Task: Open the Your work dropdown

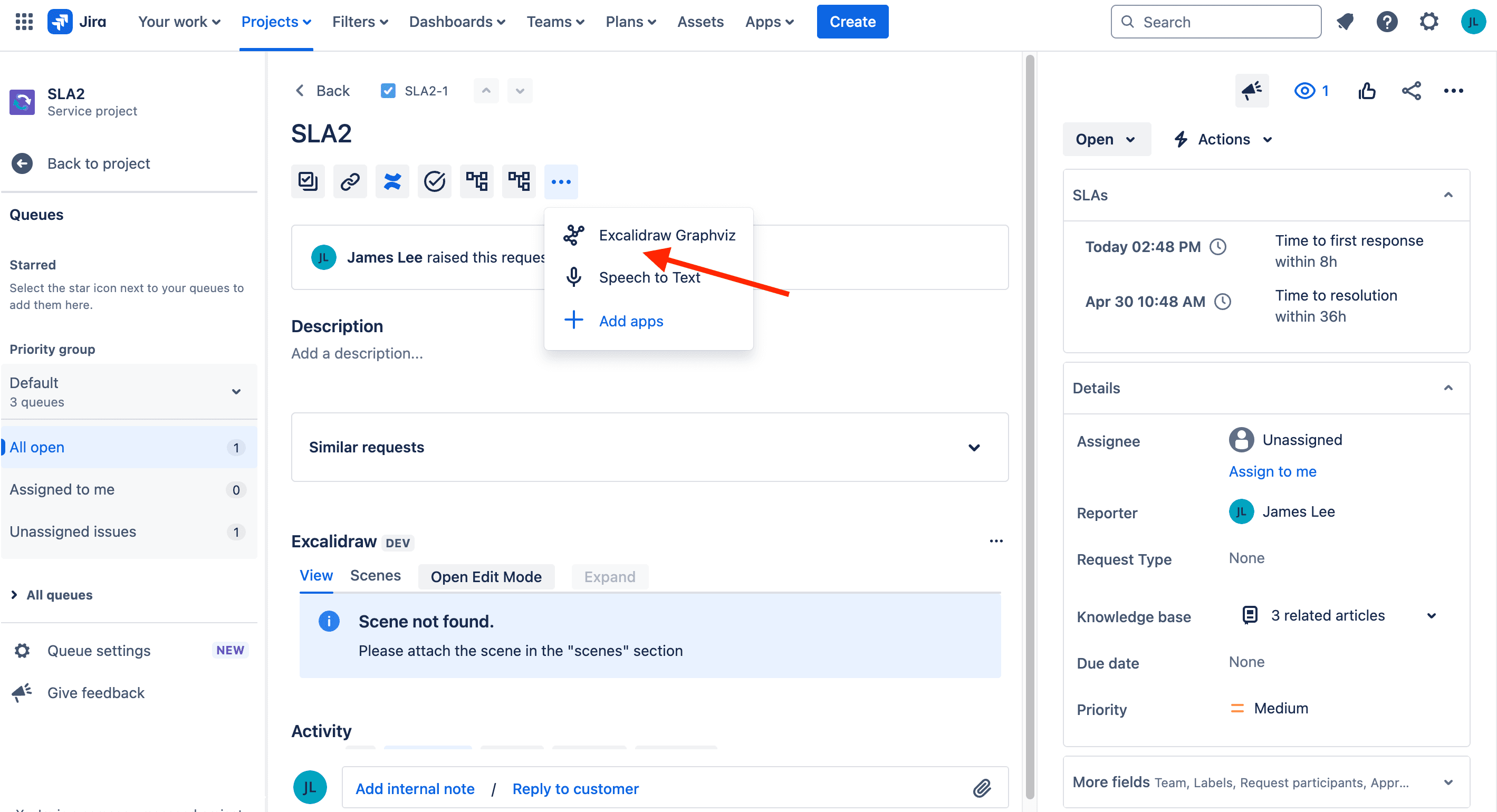Action: pos(179,22)
